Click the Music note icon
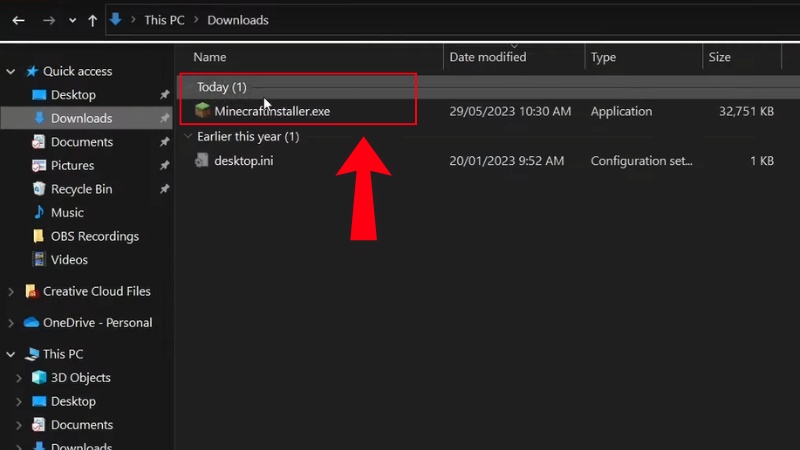 [x=39, y=212]
